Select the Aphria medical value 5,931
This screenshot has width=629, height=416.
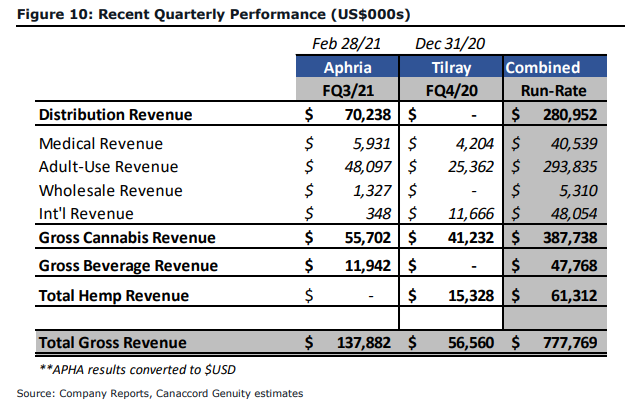[371, 144]
